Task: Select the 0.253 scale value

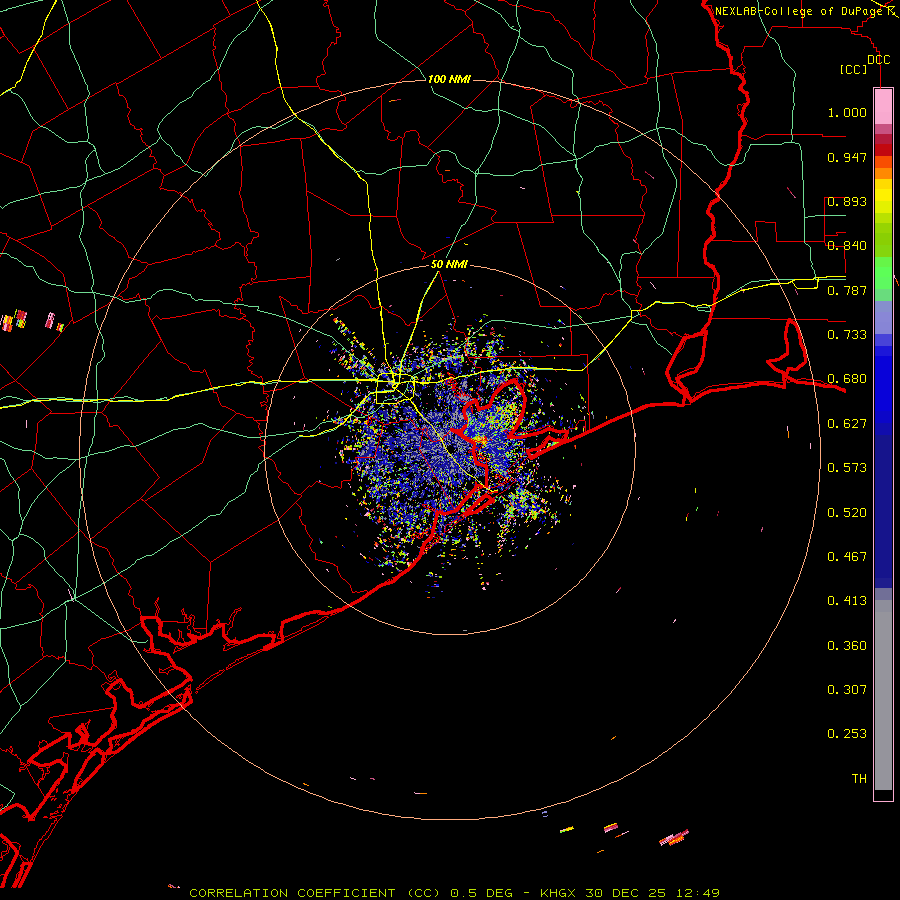Action: (847, 734)
